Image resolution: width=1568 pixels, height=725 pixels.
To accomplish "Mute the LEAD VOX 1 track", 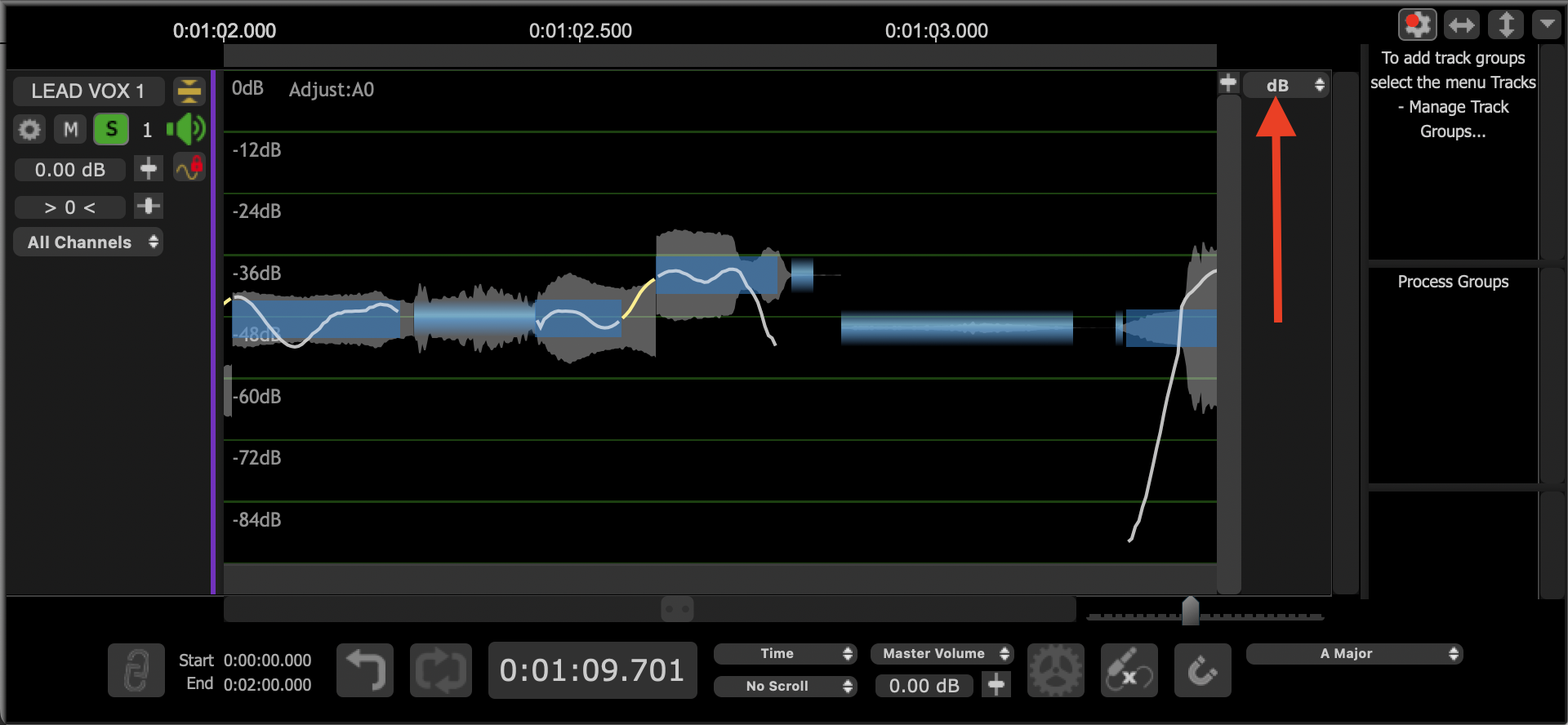I will click(71, 129).
